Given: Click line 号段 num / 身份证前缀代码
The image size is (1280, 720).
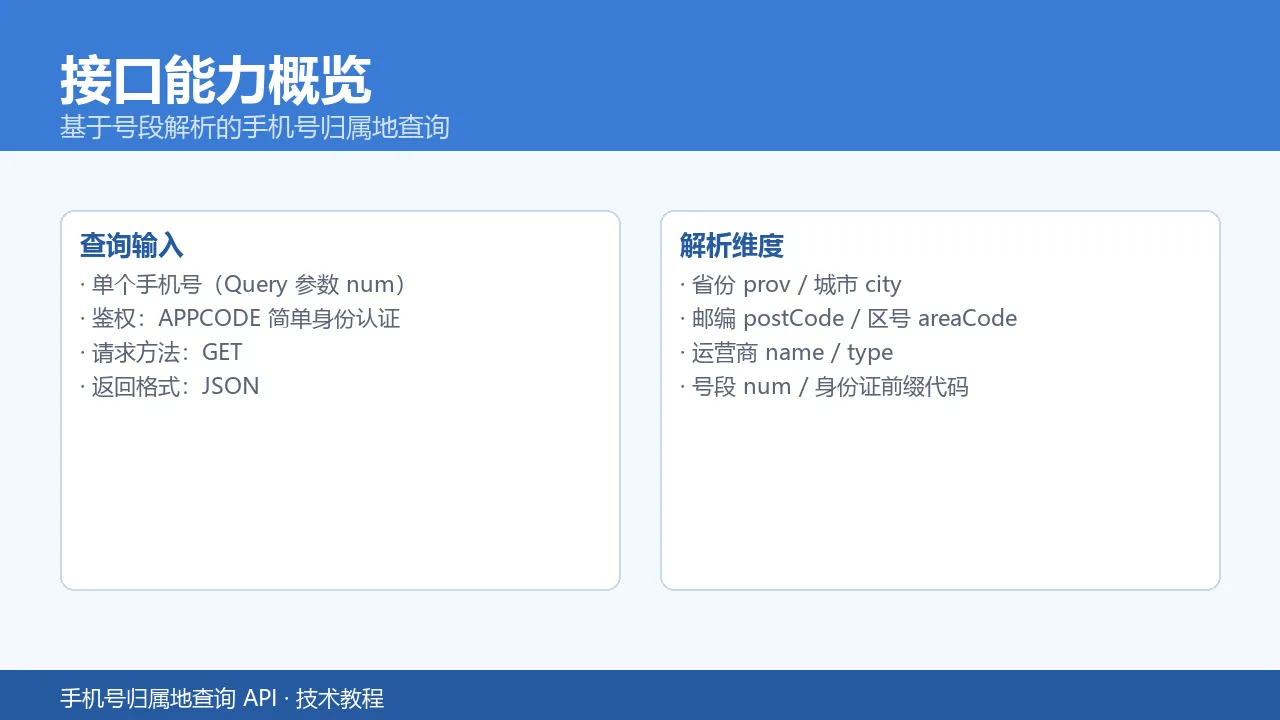Looking at the screenshot, I should click(825, 387).
